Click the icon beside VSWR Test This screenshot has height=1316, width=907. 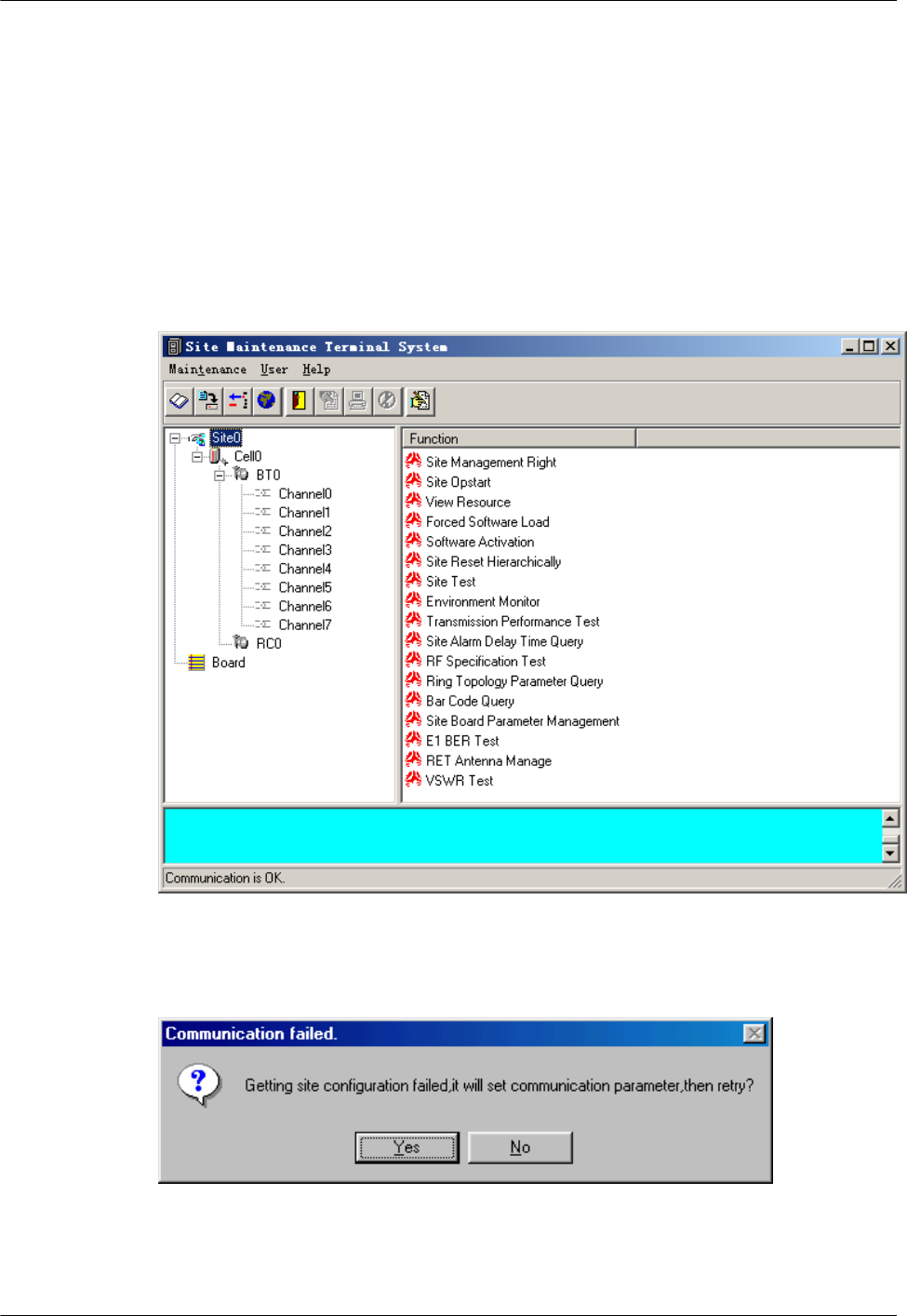click(x=414, y=780)
